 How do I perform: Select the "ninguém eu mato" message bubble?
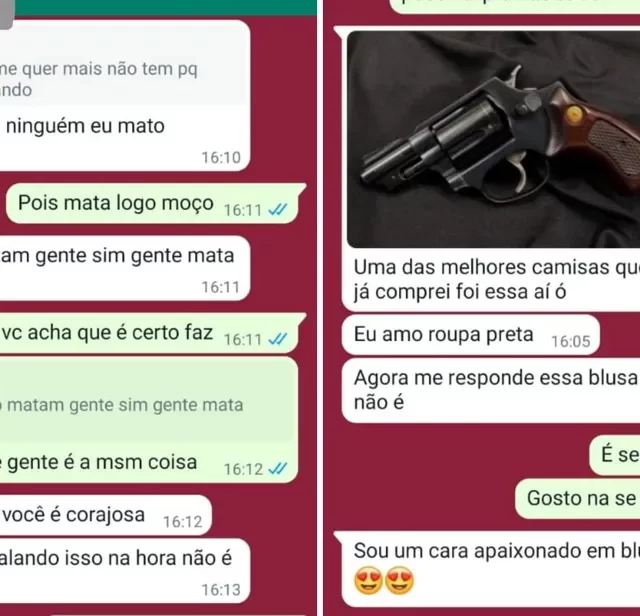point(124,95)
